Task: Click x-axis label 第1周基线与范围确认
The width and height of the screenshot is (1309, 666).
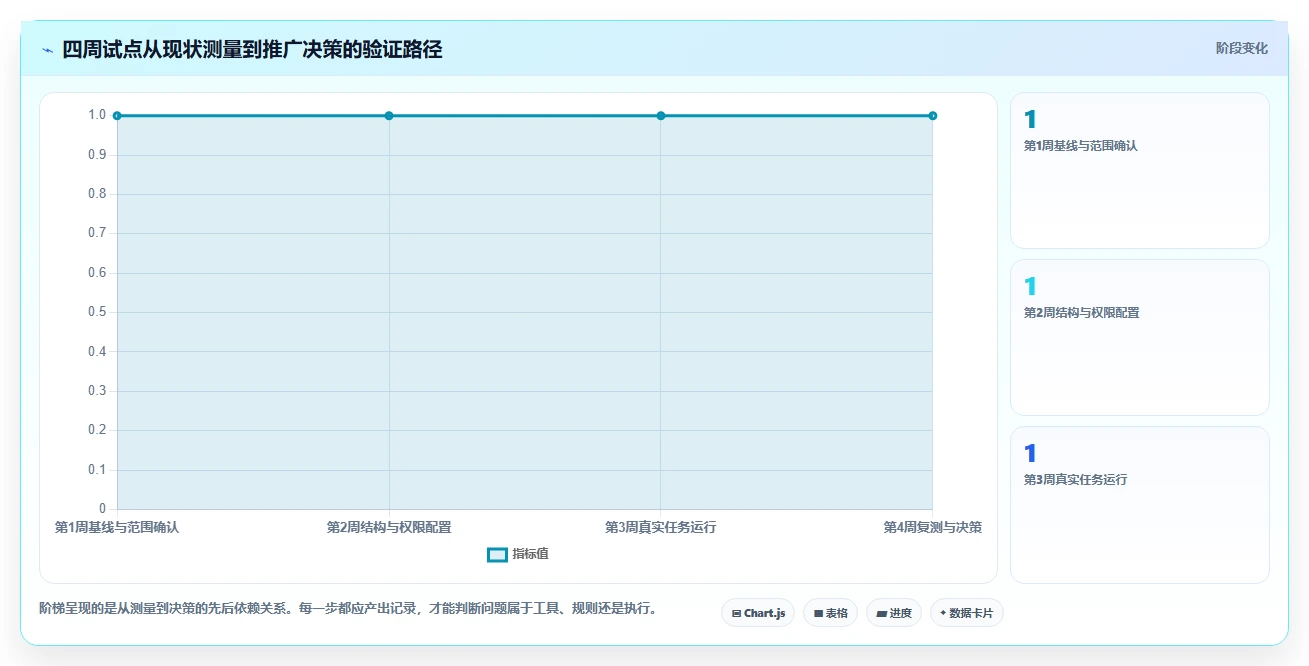Action: (x=117, y=527)
